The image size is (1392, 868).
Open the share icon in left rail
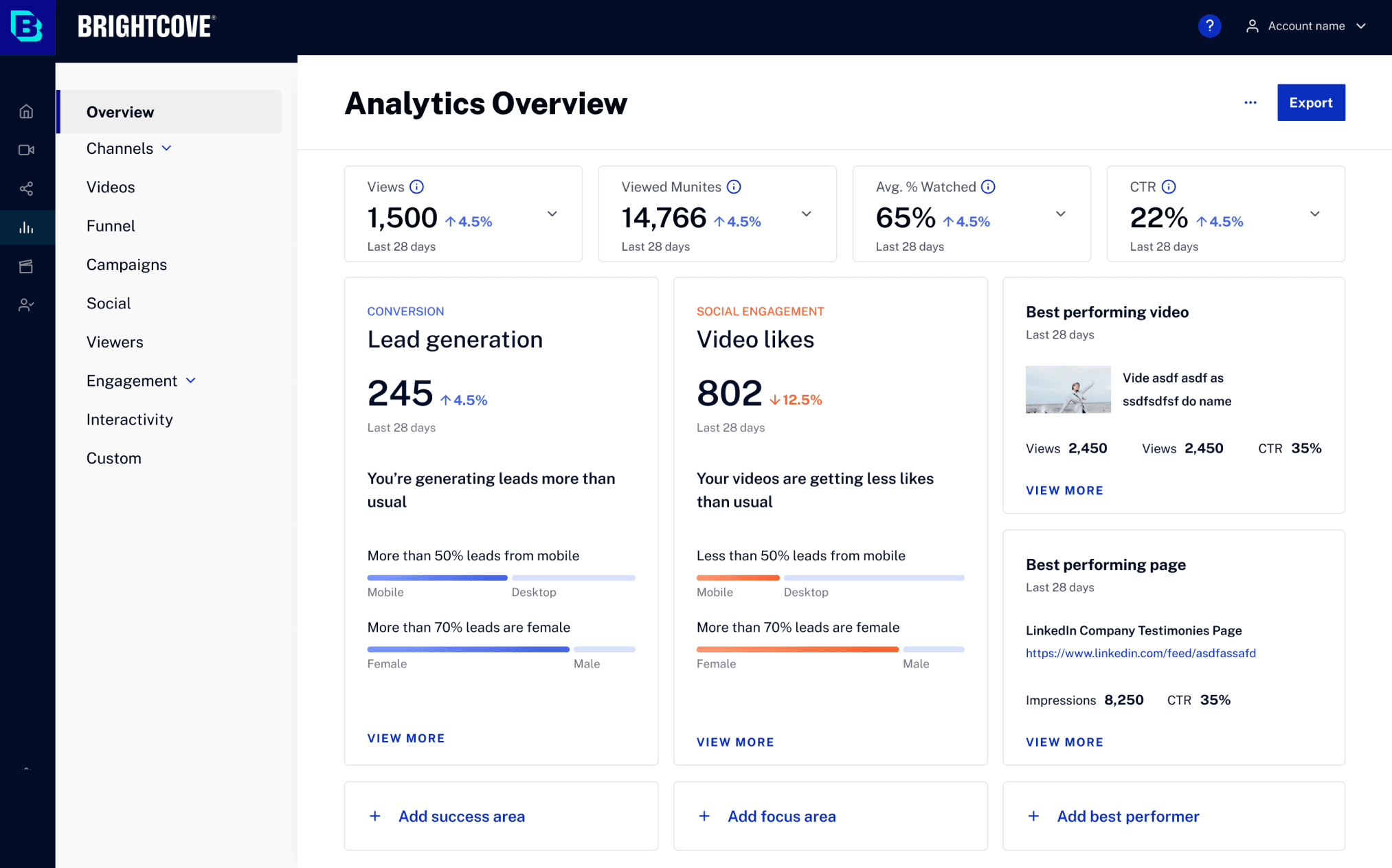[26, 189]
